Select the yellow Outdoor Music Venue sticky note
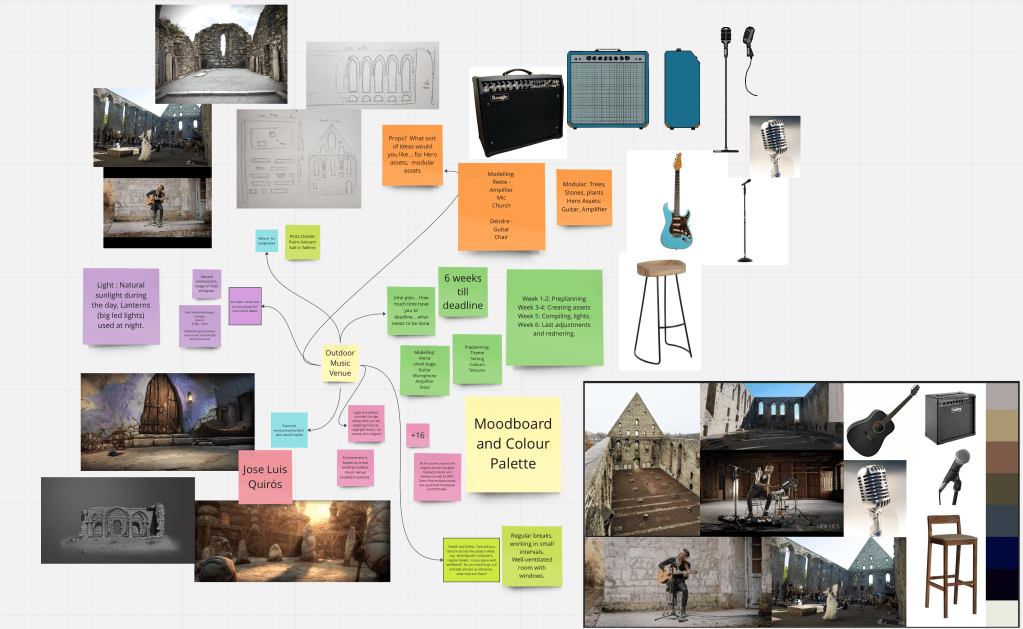The height and width of the screenshot is (629, 1023). [x=340, y=363]
